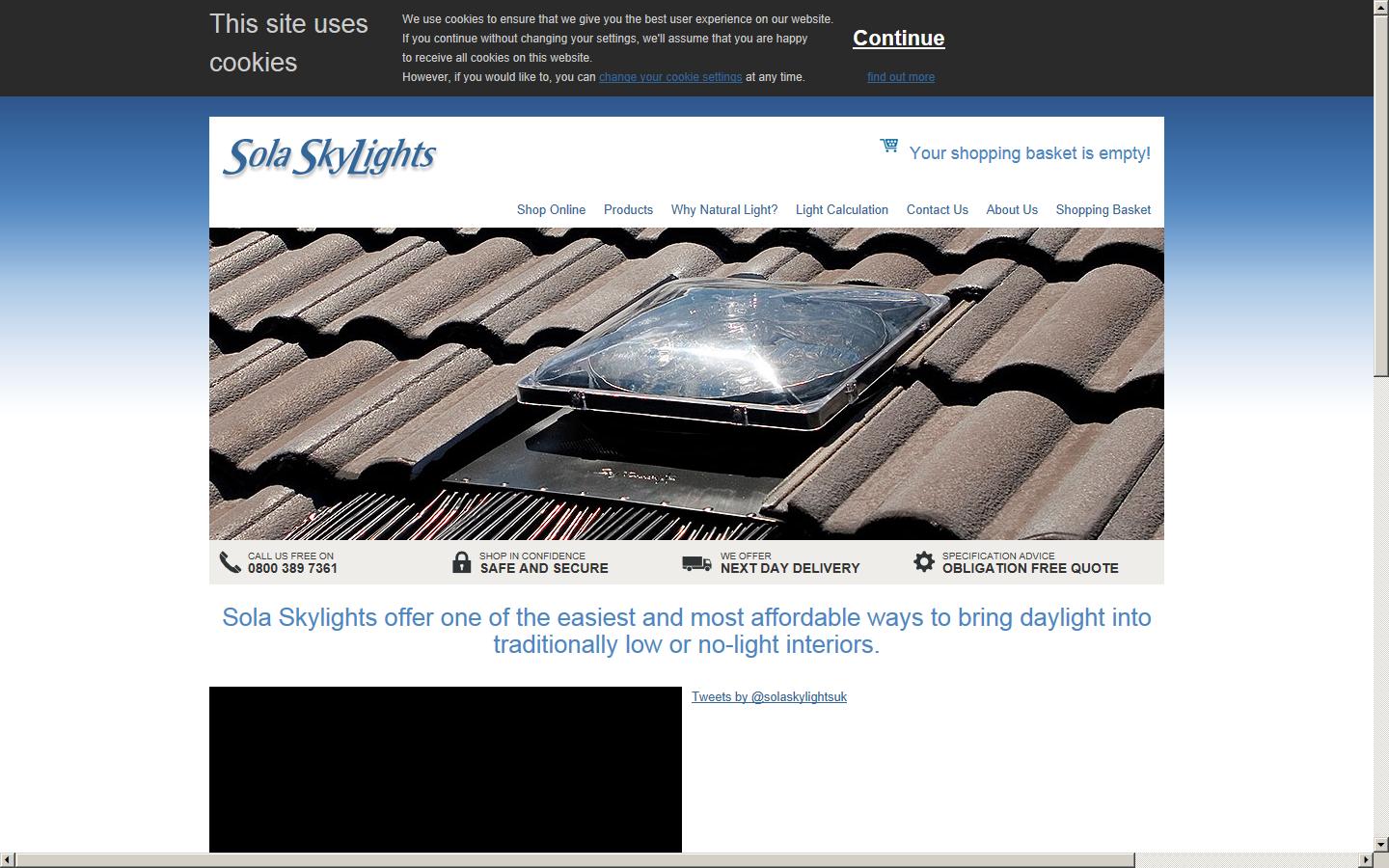Viewport: 1389px width, 868px height.
Task: Open the About Us page
Action: [1011, 209]
